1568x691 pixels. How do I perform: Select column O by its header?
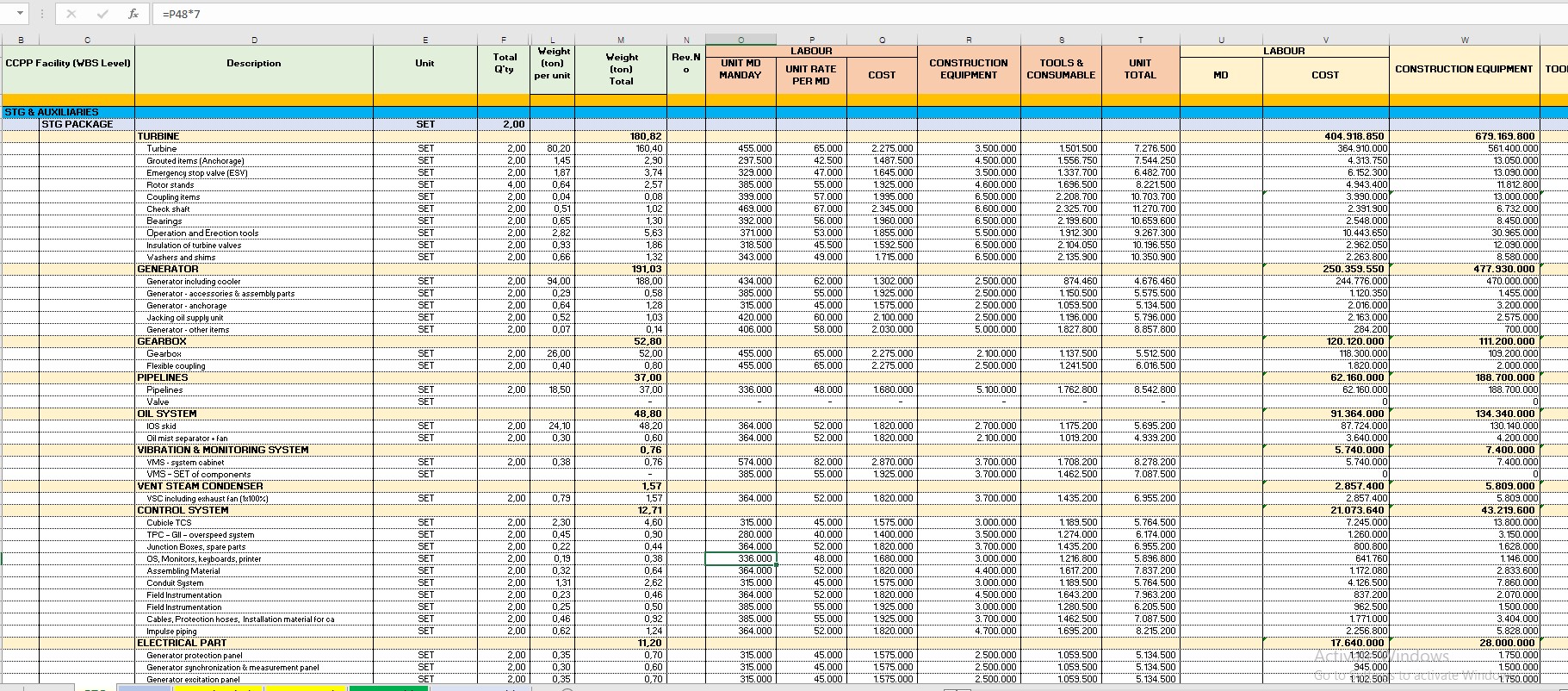pyautogui.click(x=741, y=40)
